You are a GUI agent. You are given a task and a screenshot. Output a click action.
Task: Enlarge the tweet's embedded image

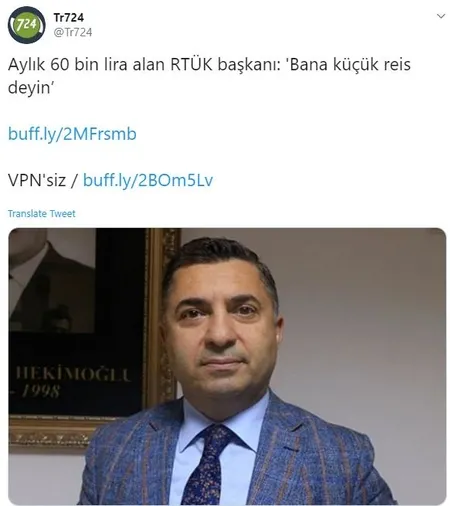(x=227, y=366)
